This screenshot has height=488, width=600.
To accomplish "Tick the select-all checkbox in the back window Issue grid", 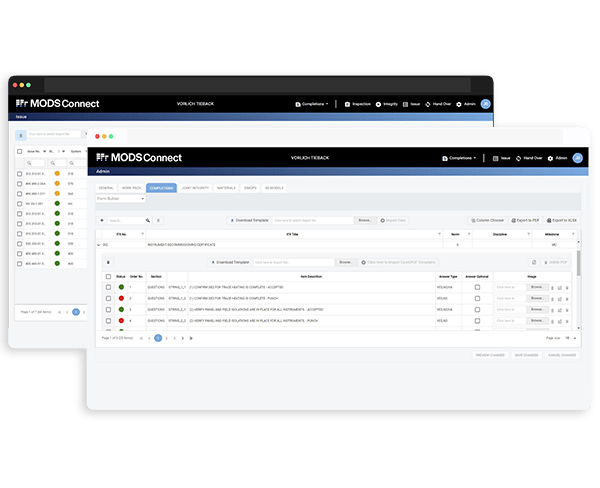I will pos(20,152).
